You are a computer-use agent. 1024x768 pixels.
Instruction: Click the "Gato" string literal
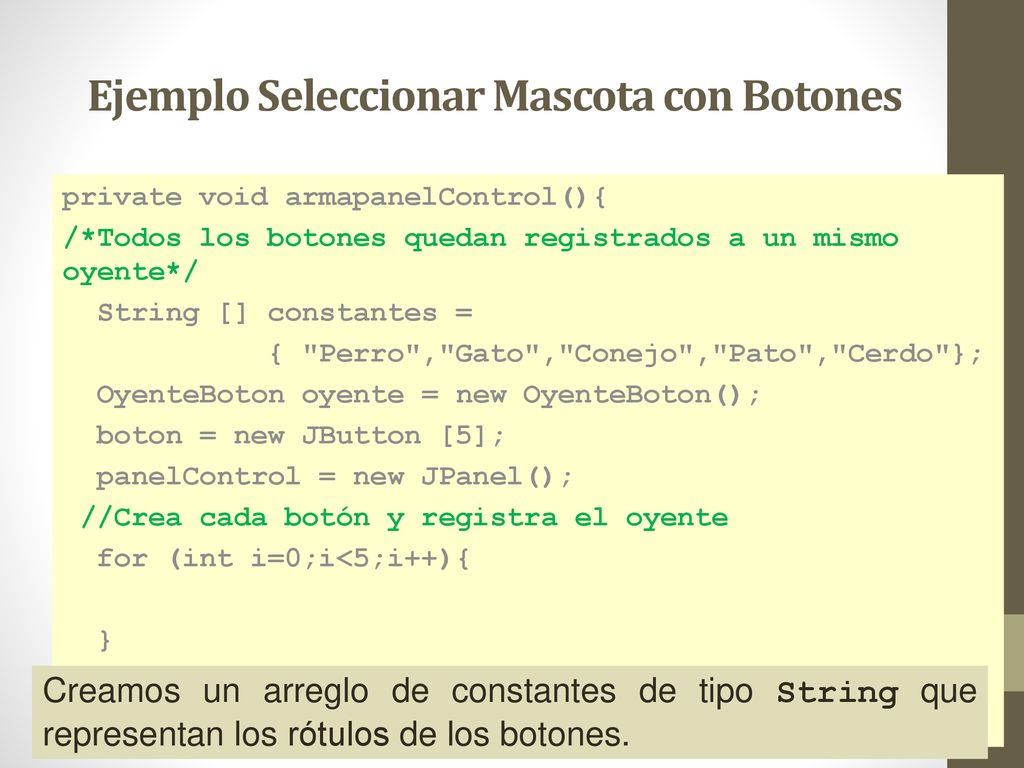(490, 354)
